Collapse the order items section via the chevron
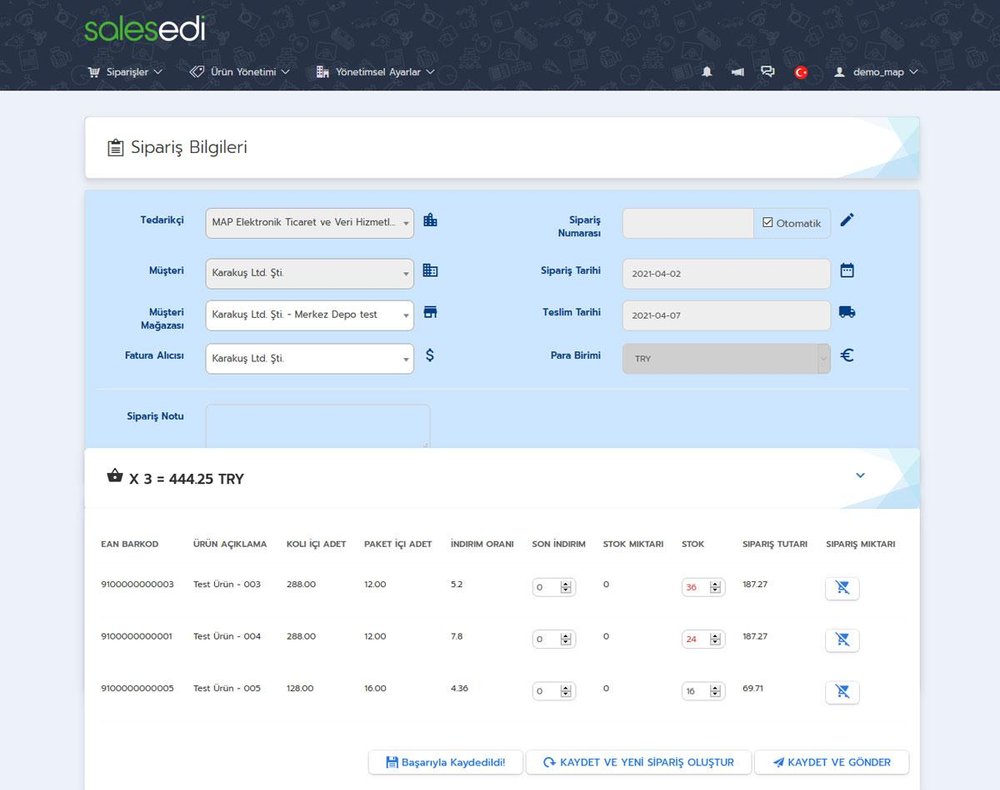 (x=860, y=475)
